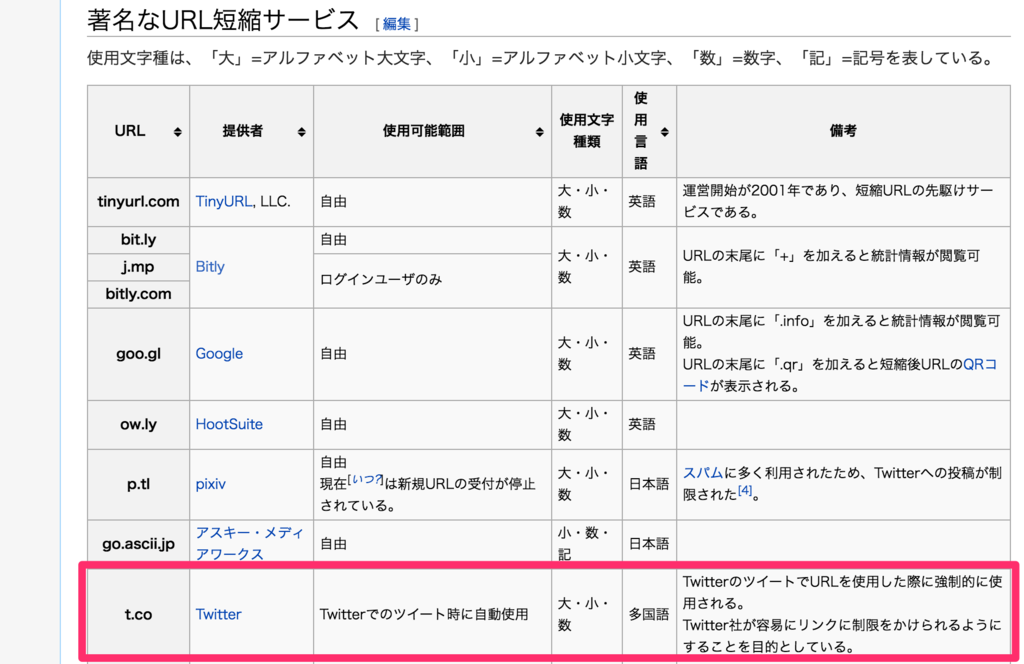The height and width of the screenshot is (664, 1024).
Task: Open the Twitter provider link
Action: (x=218, y=614)
